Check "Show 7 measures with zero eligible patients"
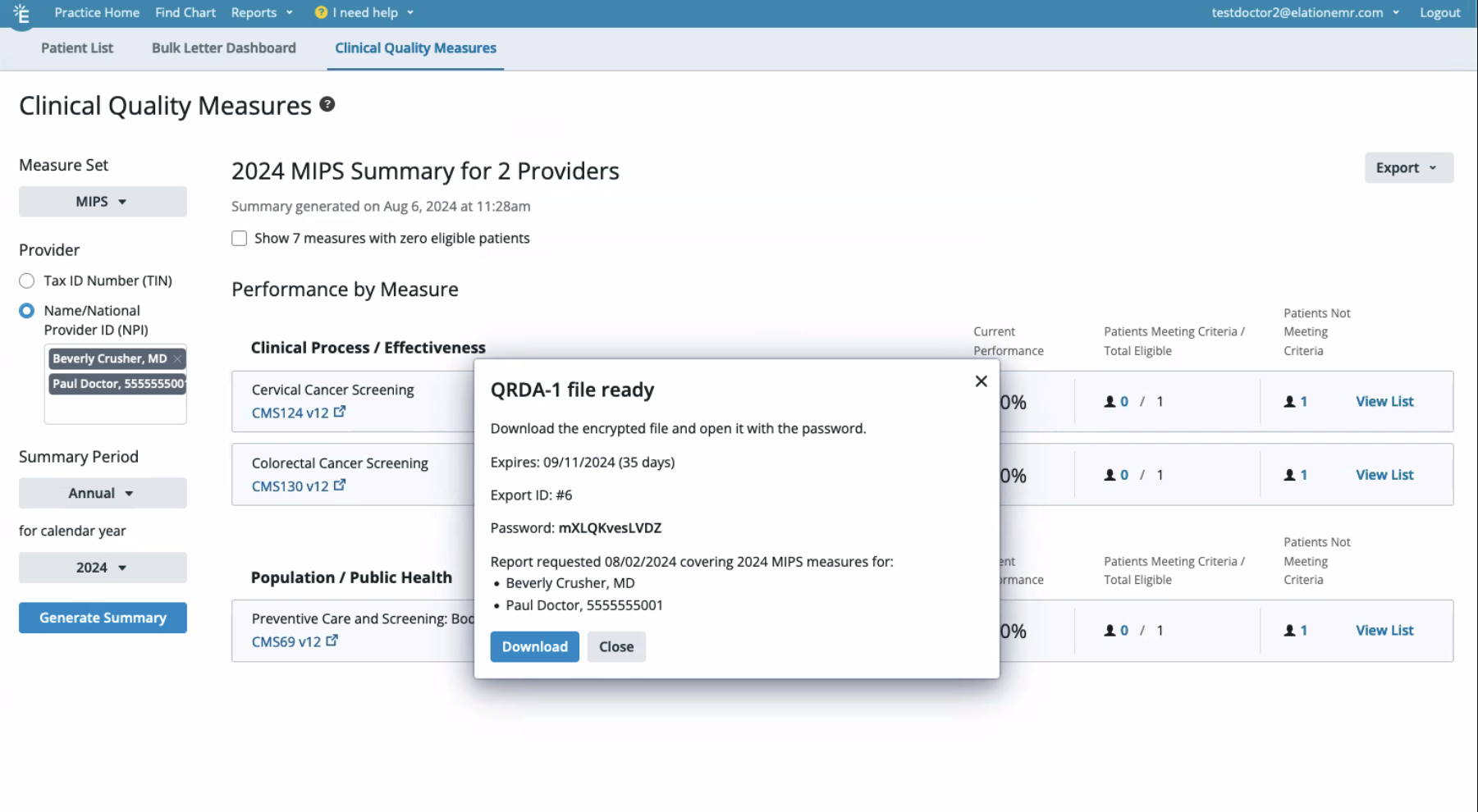This screenshot has width=1478, height=812. [239, 238]
